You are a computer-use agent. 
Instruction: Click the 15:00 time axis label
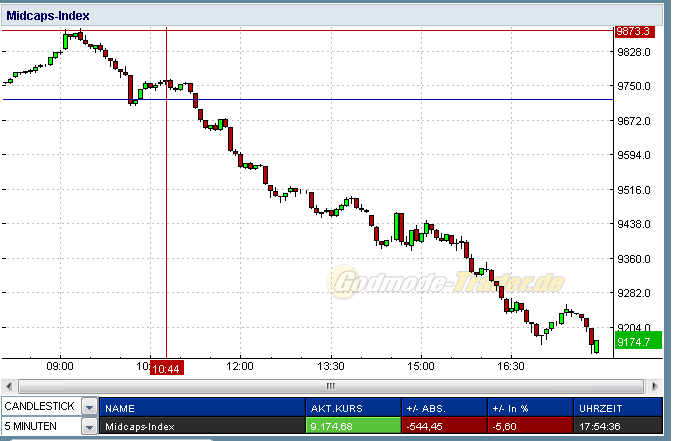coord(421,366)
